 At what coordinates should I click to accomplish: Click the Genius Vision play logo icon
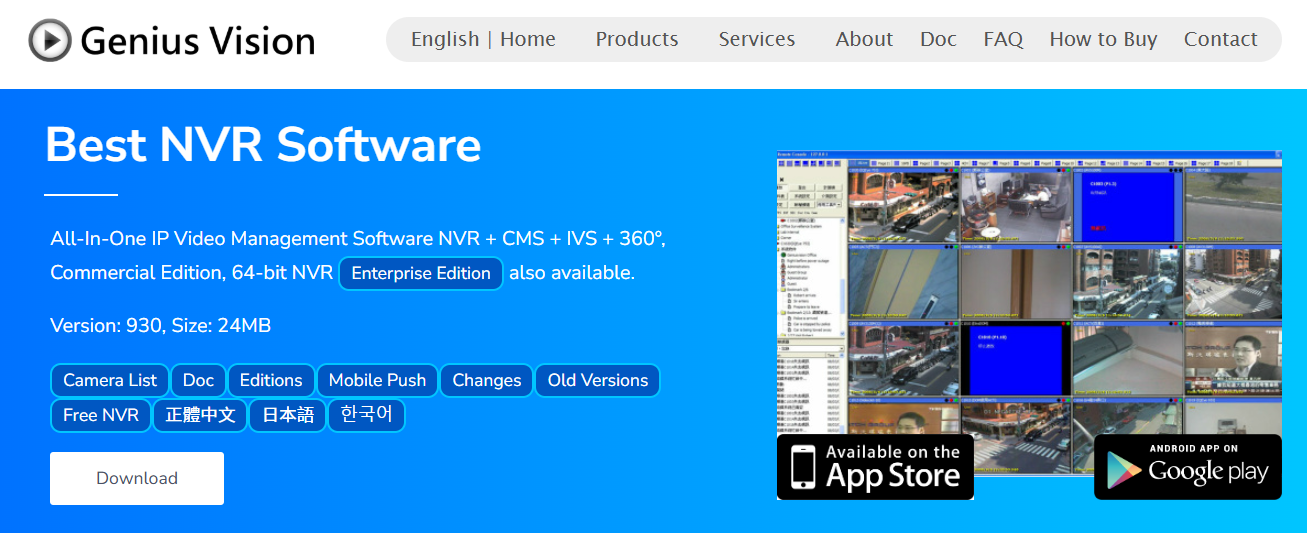click(x=50, y=40)
